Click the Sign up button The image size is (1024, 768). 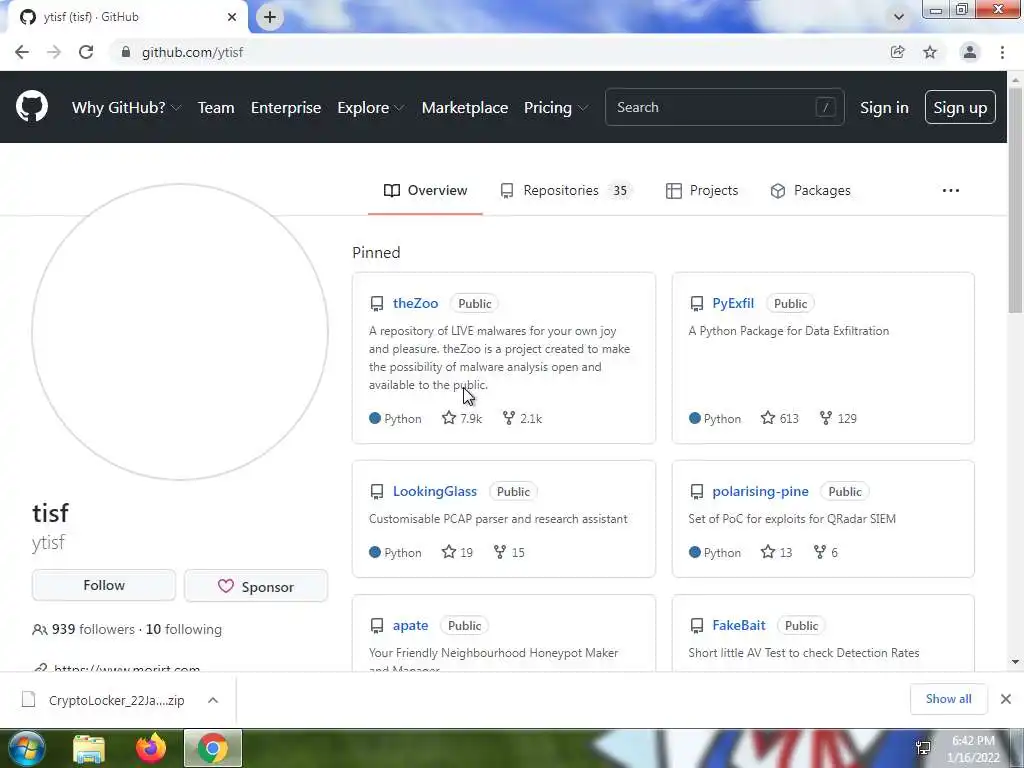[x=960, y=107]
